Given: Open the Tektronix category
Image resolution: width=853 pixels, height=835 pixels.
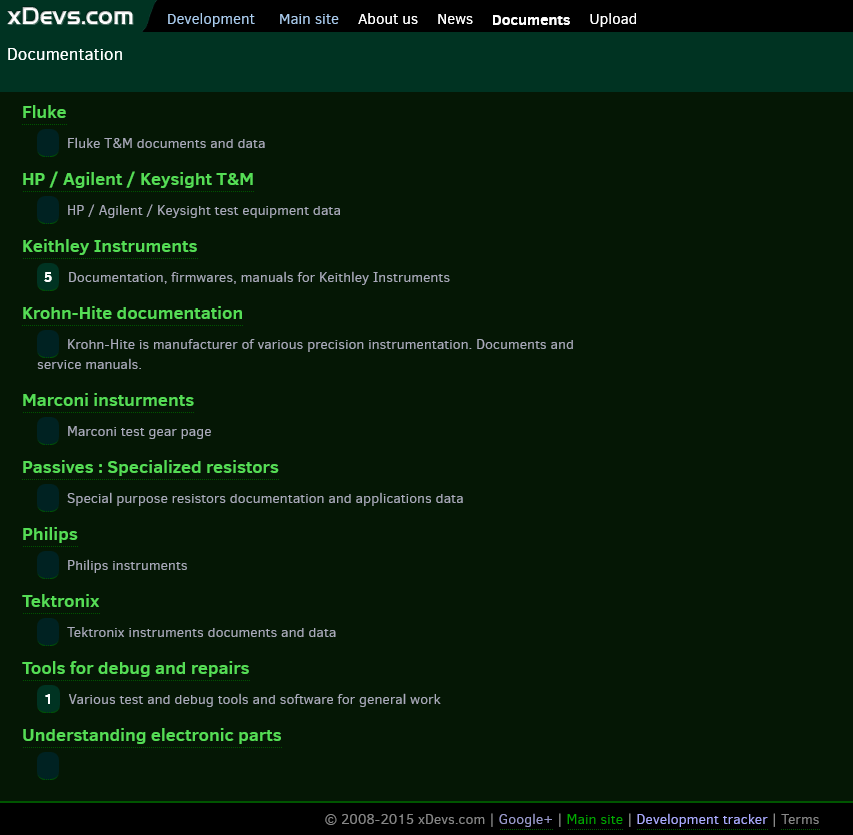Looking at the screenshot, I should click(60, 601).
